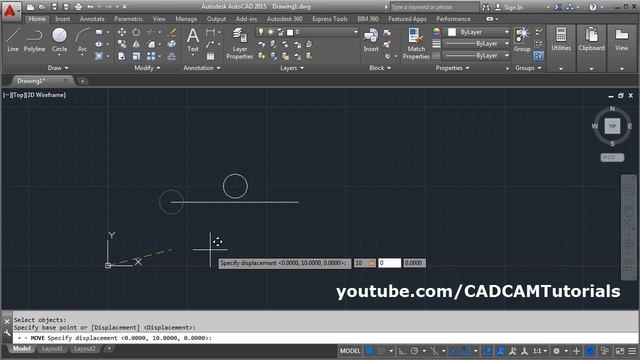Expand the Annotation panel
This screenshot has width=640, height=360.
(202, 68)
